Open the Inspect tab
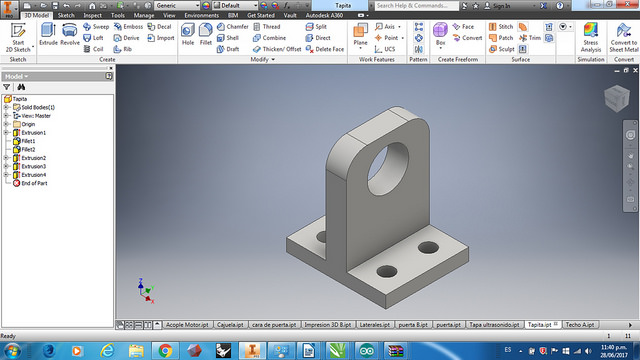Image resolution: width=640 pixels, height=360 pixels. pos(93,16)
